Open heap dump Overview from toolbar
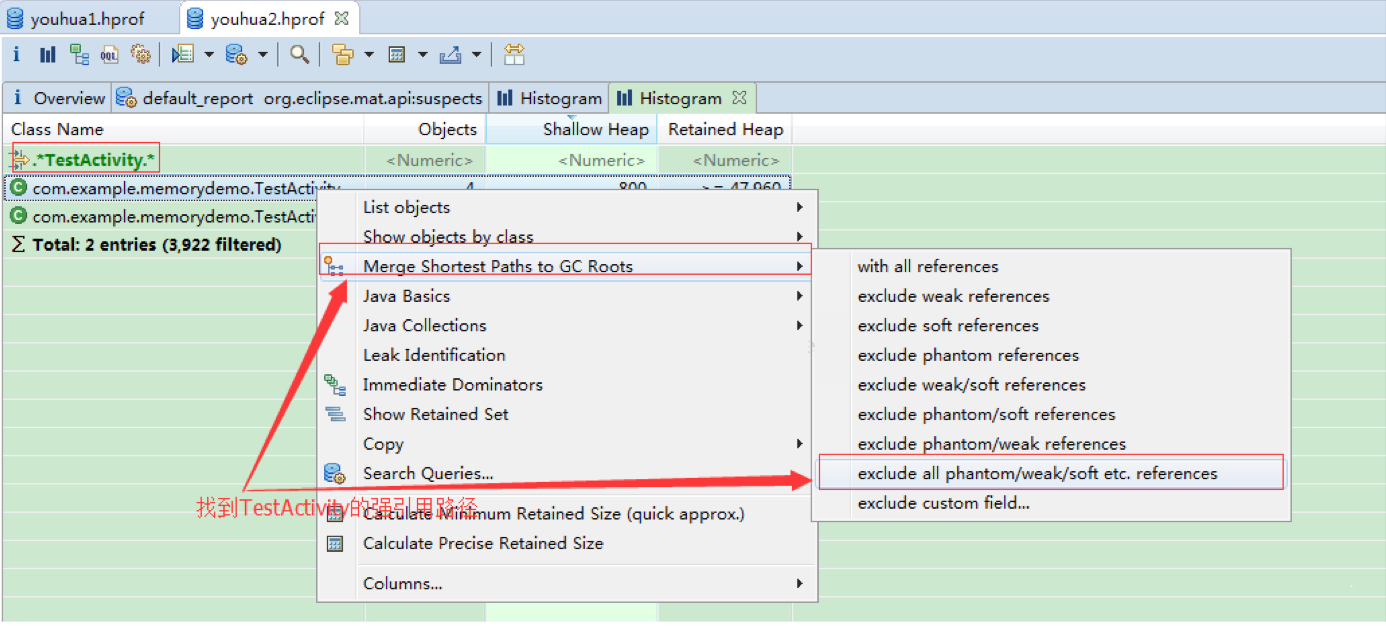 coord(16,54)
